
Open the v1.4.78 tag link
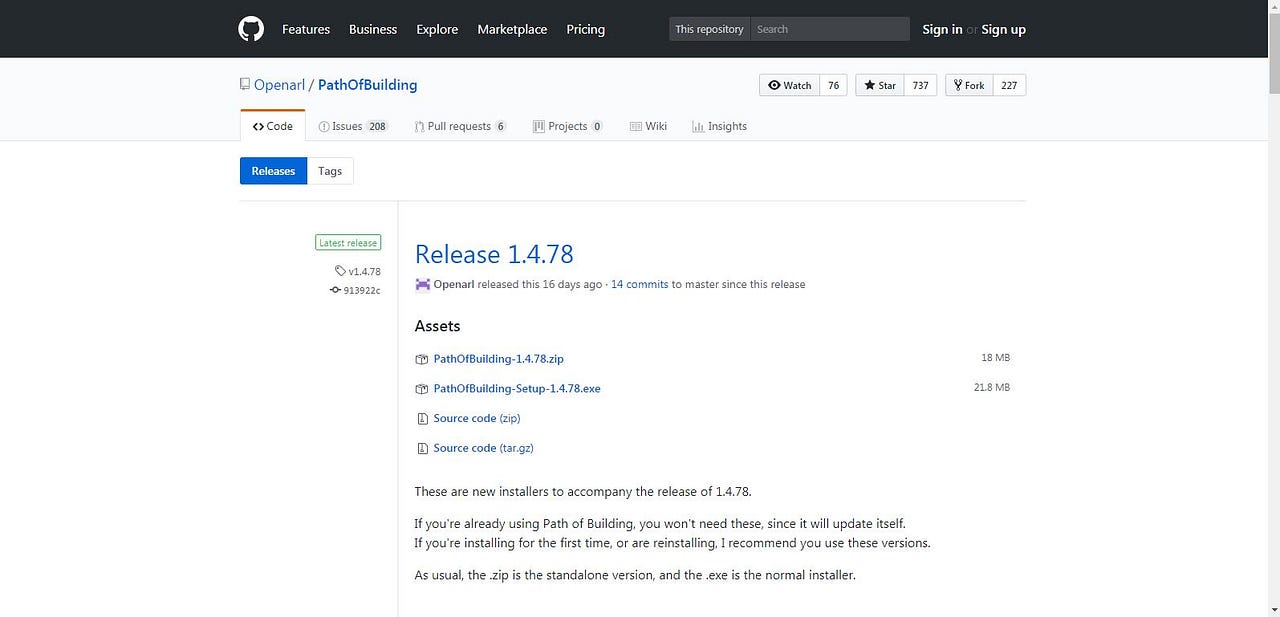tap(364, 271)
